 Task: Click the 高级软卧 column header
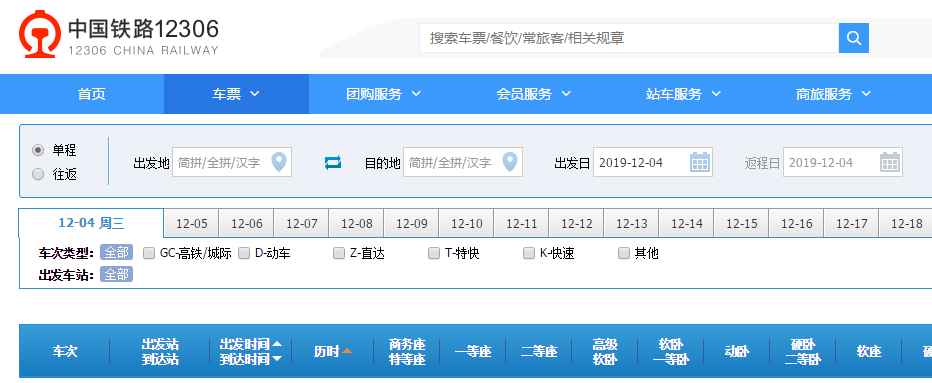click(x=605, y=351)
